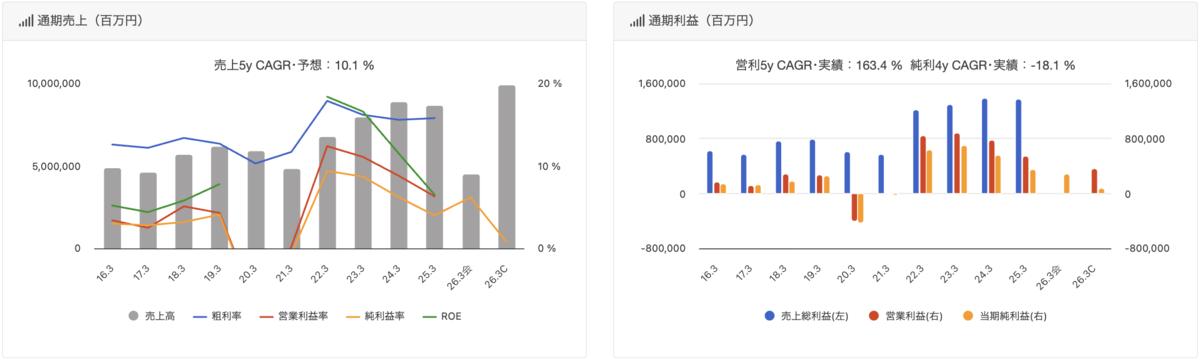Click the 22.3 red operating profit bar
This screenshot has height=362, width=1200.
(923, 165)
